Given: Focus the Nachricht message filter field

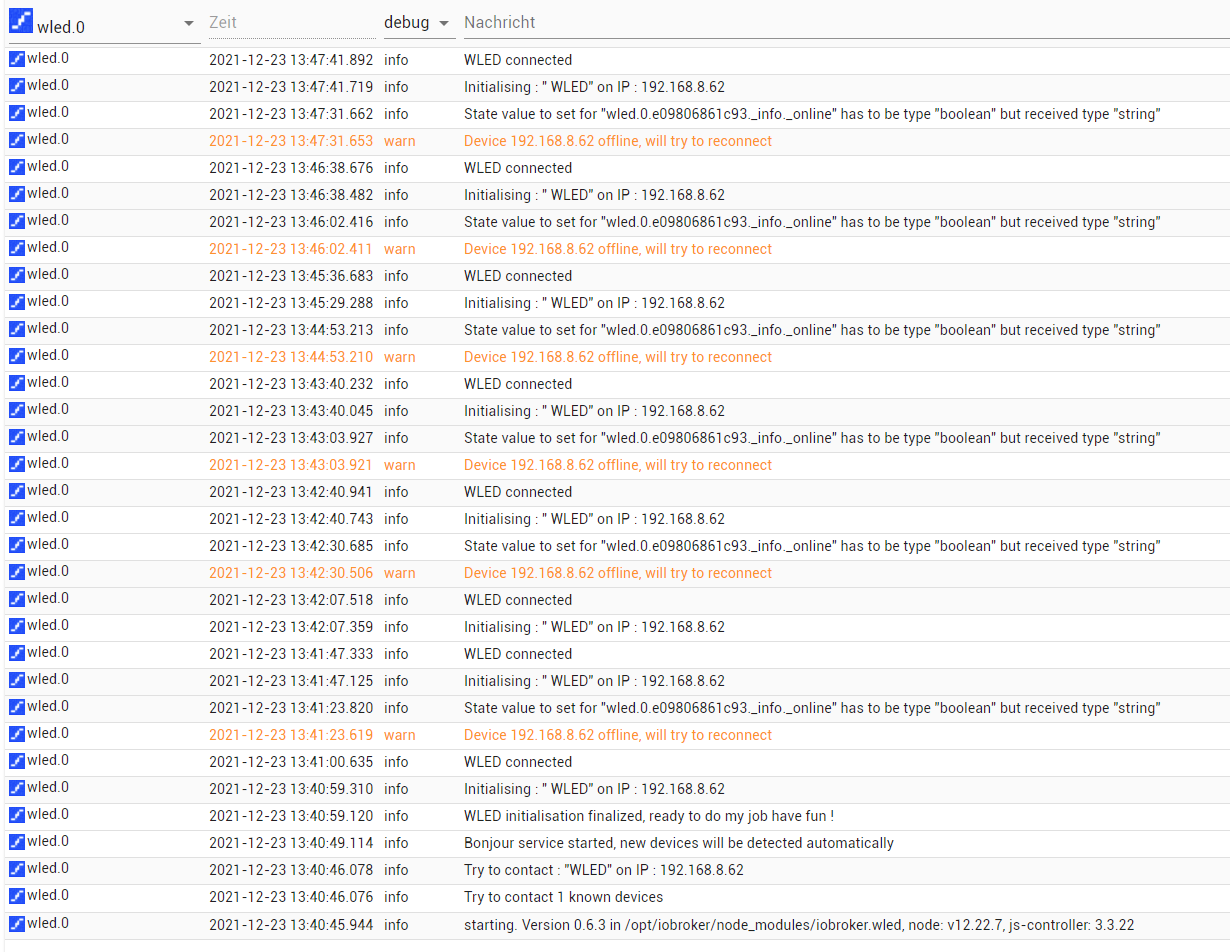Looking at the screenshot, I should (x=845, y=22).
